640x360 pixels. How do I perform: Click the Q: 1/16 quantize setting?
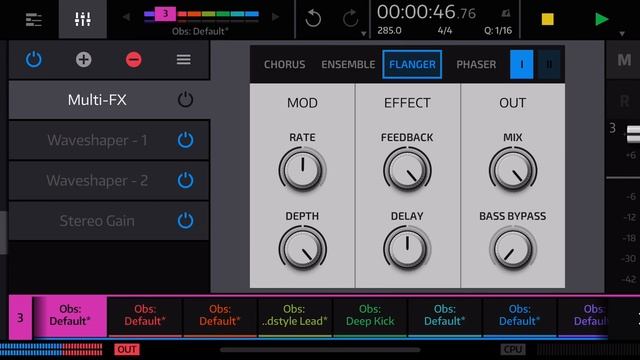click(x=498, y=31)
